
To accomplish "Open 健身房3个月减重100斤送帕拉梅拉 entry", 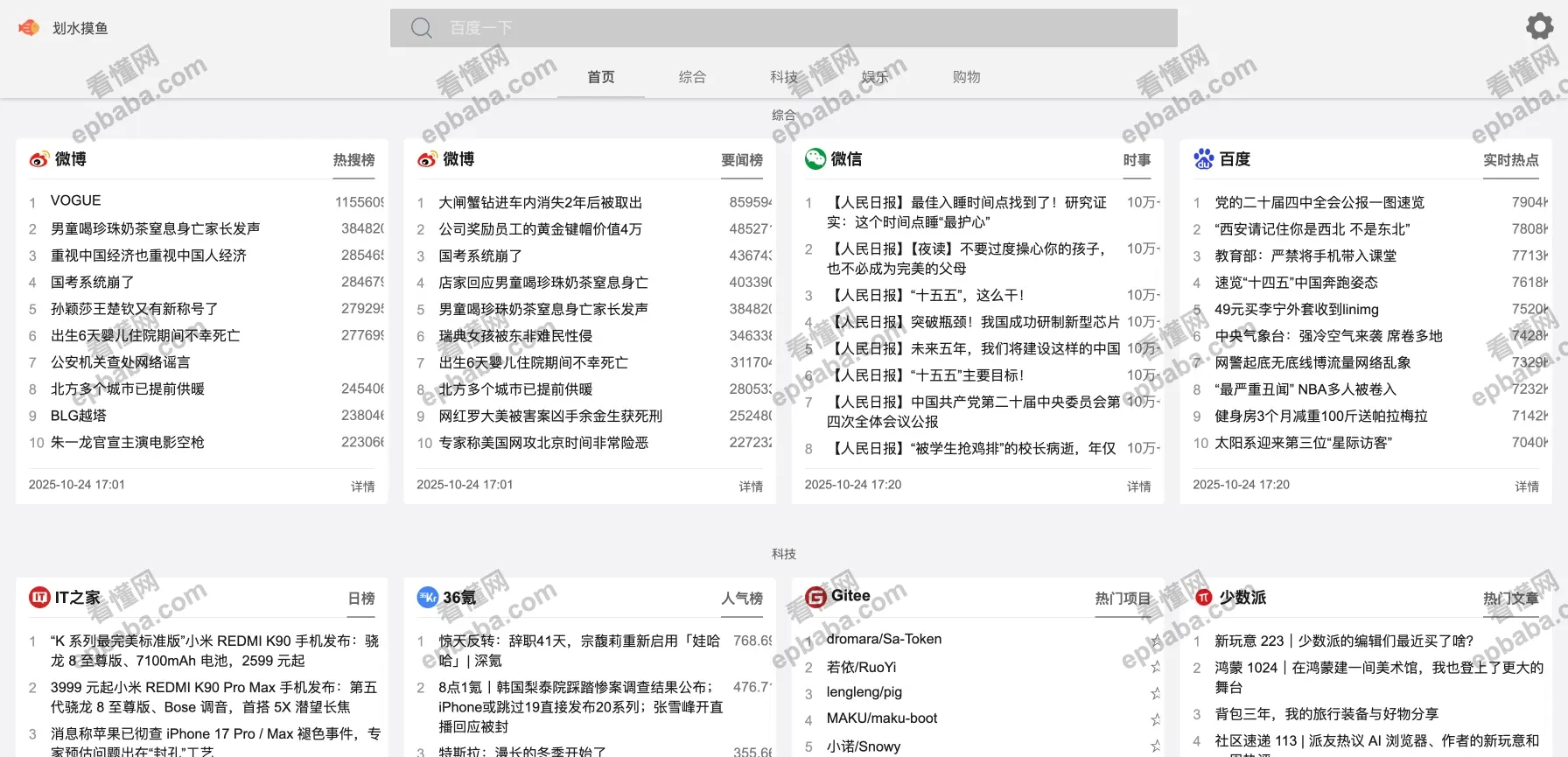I will click(x=1321, y=416).
